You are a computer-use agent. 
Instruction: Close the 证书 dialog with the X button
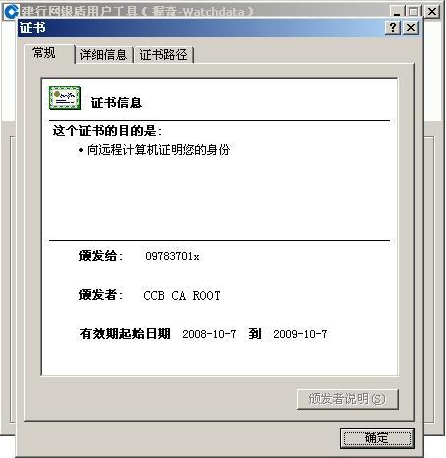coord(411,27)
